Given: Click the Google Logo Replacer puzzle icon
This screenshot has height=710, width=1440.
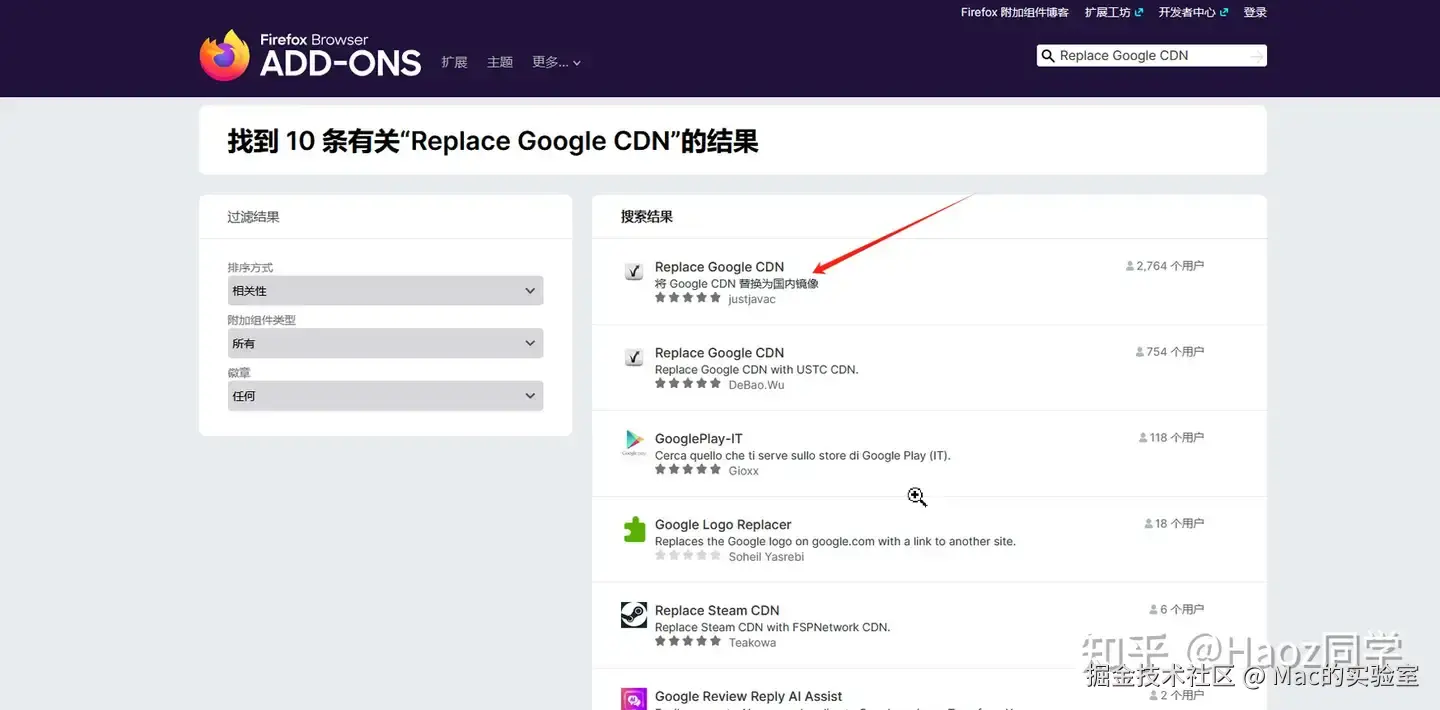Looking at the screenshot, I should pyautogui.click(x=634, y=529).
